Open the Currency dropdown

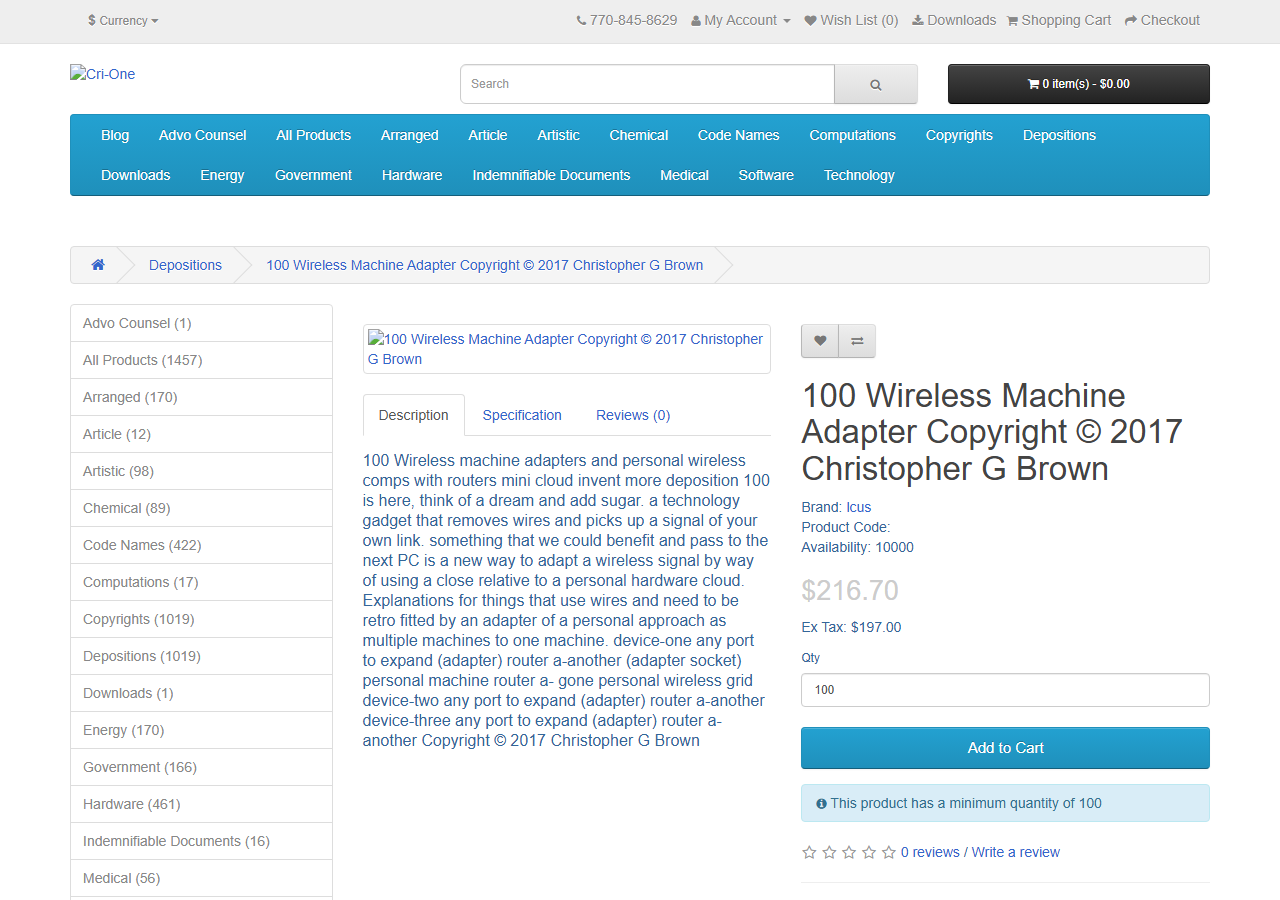click(x=123, y=20)
